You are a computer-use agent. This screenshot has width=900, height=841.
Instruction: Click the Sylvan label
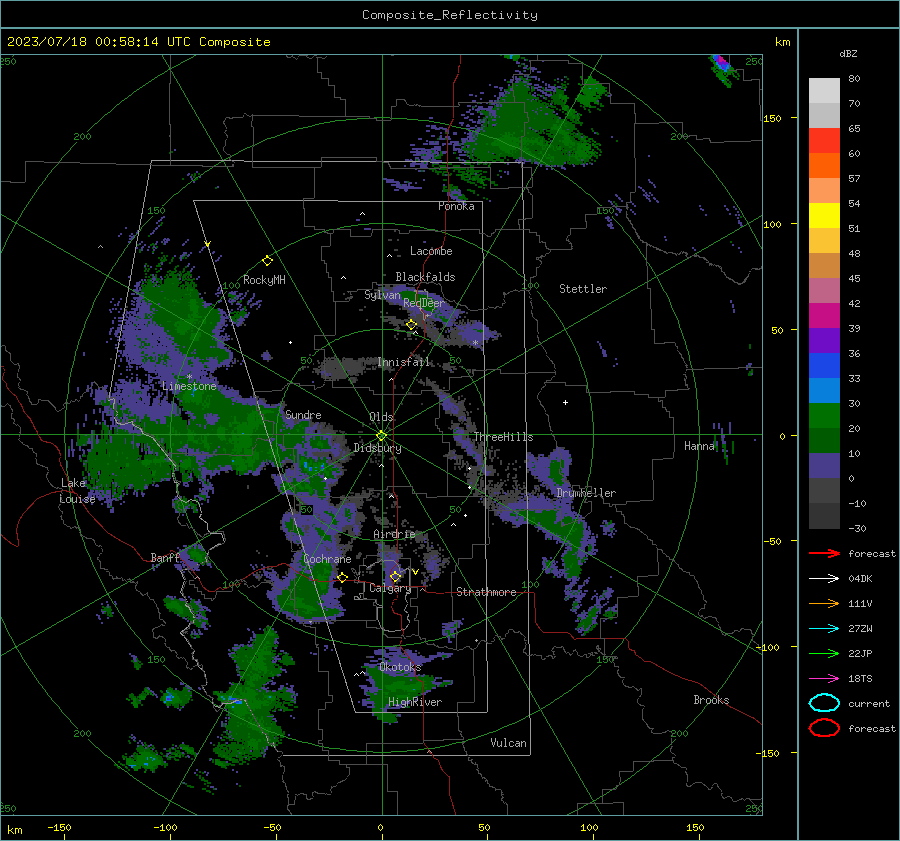[382, 295]
